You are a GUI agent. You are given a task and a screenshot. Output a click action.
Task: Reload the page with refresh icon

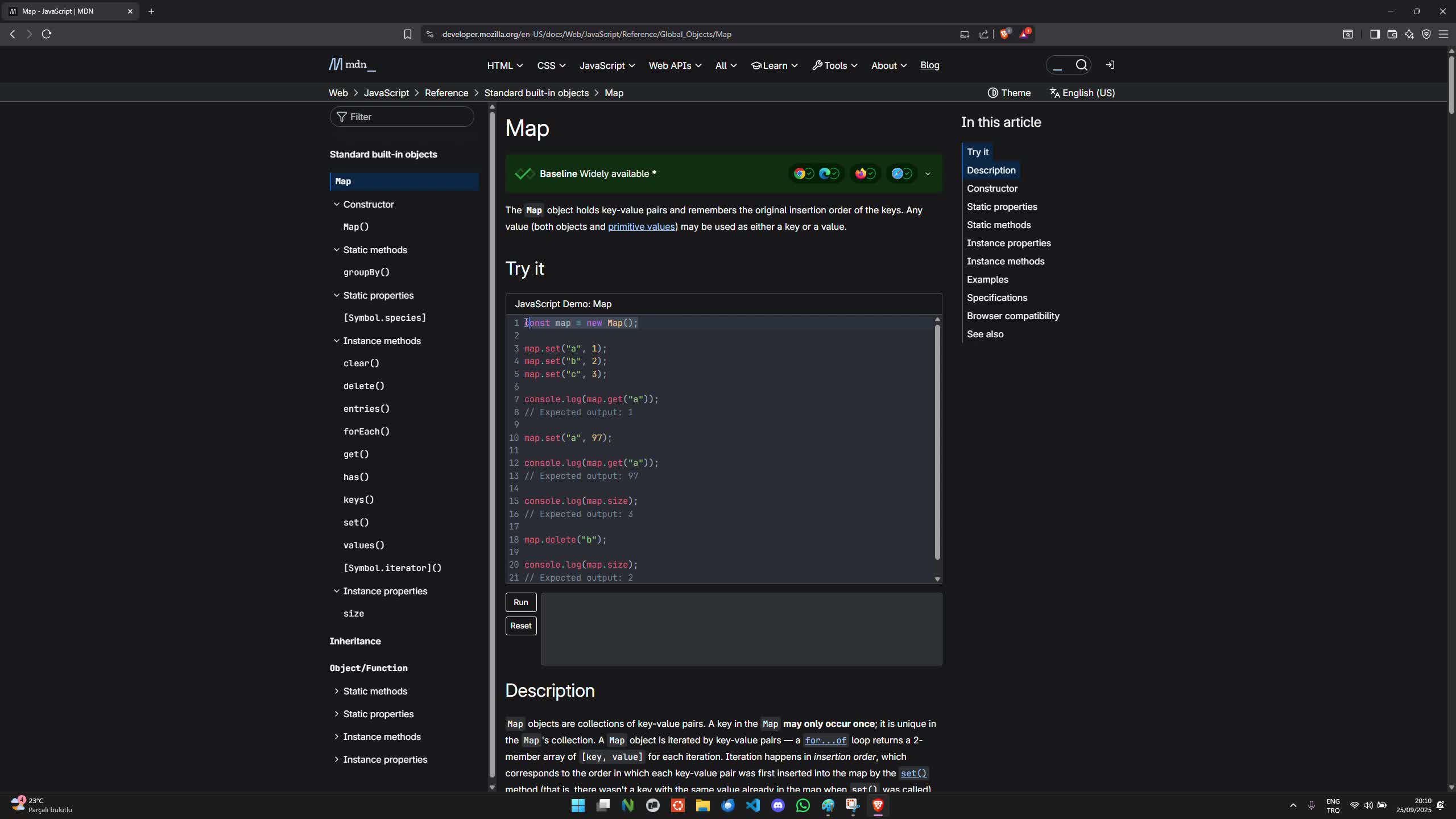pyautogui.click(x=47, y=34)
